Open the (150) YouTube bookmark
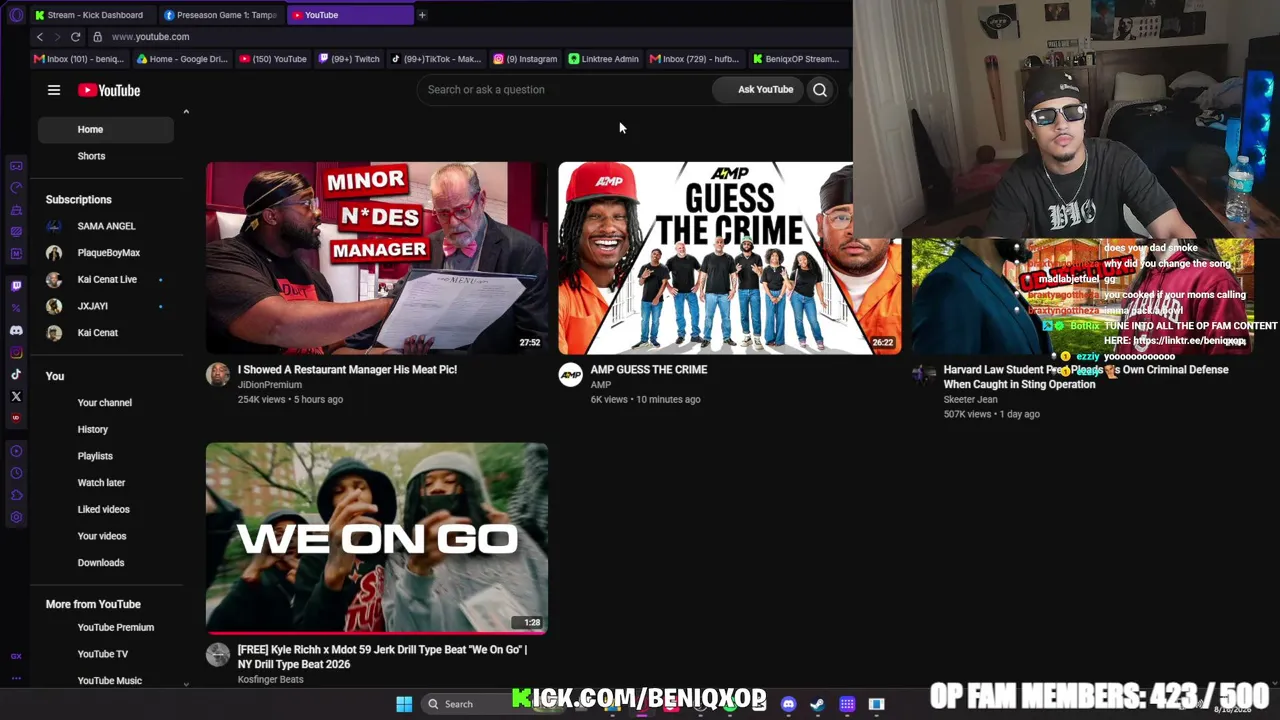The image size is (1280, 720). (273, 59)
